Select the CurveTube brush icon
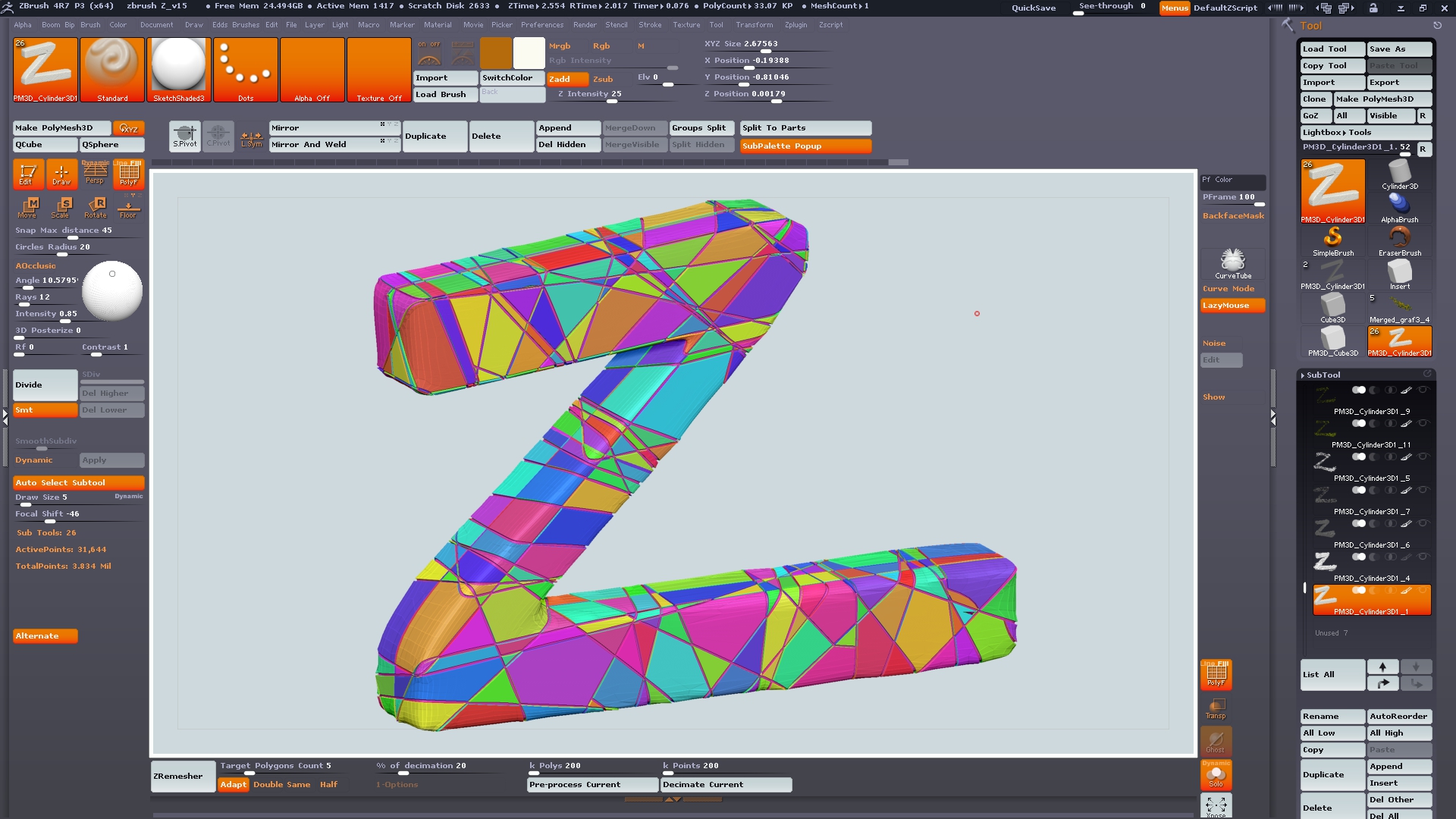This screenshot has height=819, width=1456. pyautogui.click(x=1232, y=263)
